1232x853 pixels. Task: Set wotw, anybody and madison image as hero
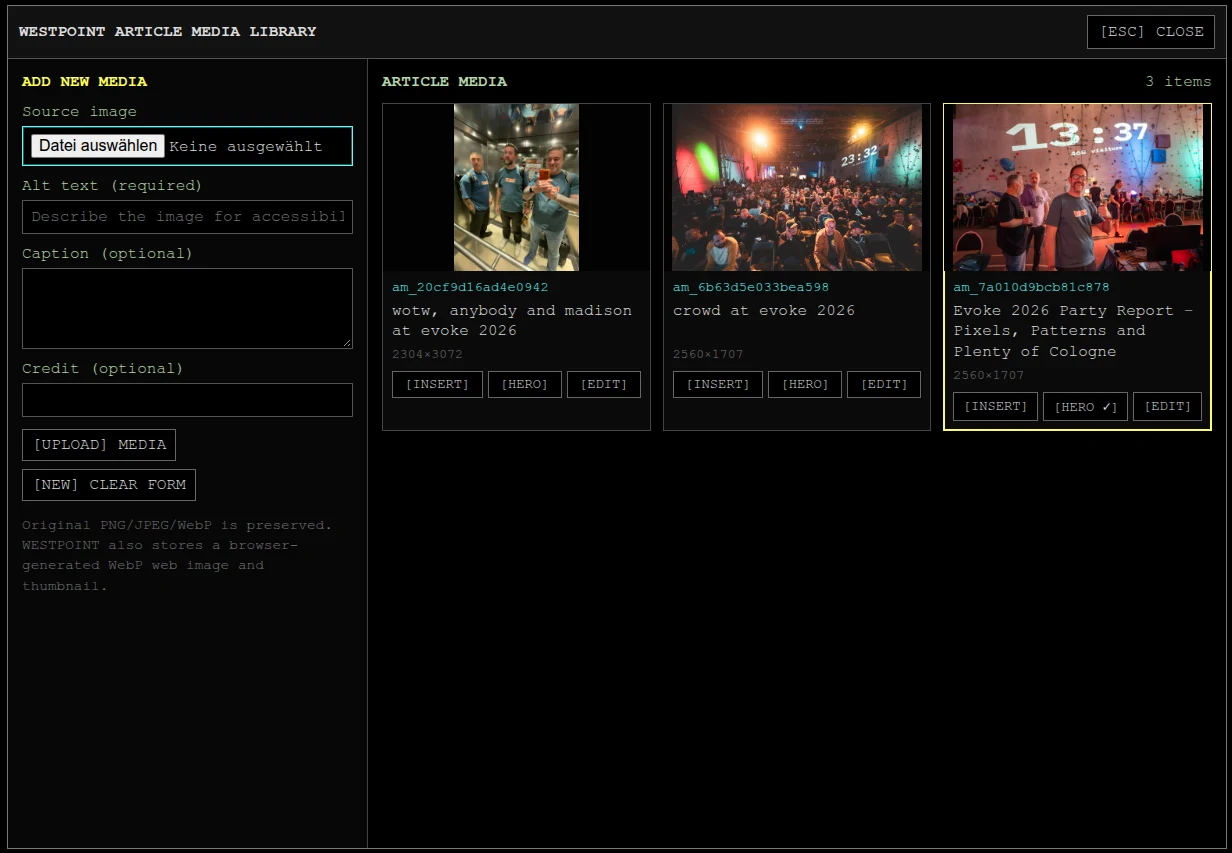pyautogui.click(x=525, y=385)
